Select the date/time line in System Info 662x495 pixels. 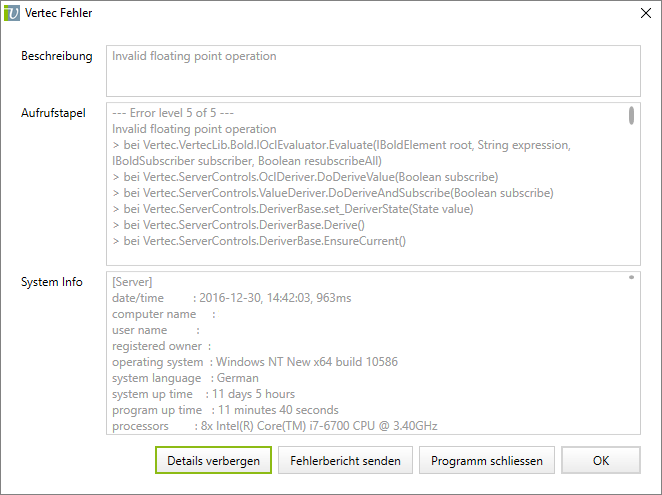tap(231, 298)
